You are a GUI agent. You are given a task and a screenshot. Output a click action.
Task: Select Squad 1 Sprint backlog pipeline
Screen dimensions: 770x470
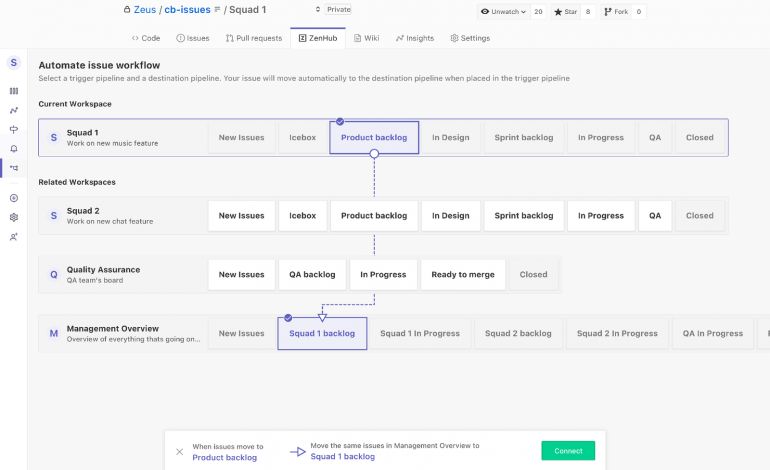click(523, 138)
